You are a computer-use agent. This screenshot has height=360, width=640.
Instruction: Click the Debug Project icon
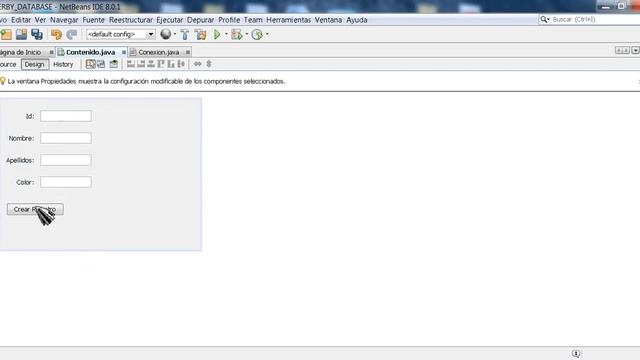coord(236,34)
